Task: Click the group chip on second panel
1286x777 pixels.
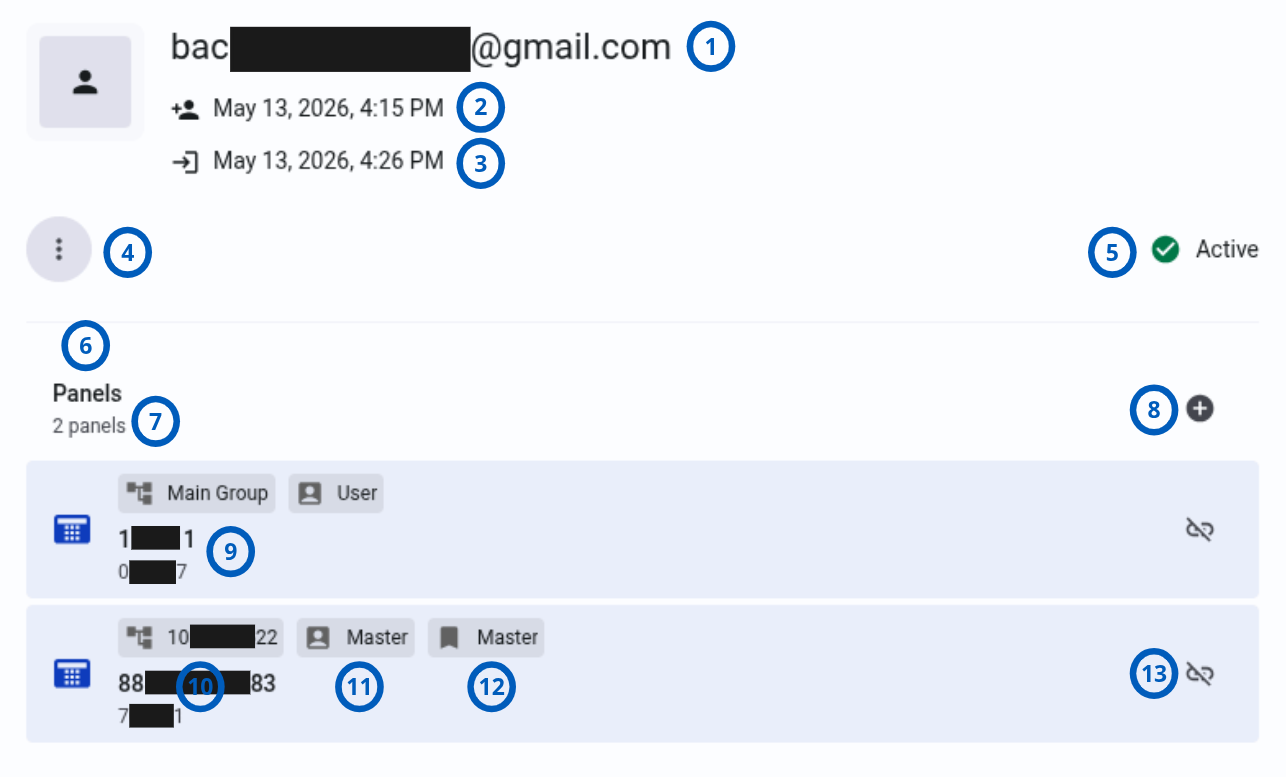Action: [x=201, y=637]
